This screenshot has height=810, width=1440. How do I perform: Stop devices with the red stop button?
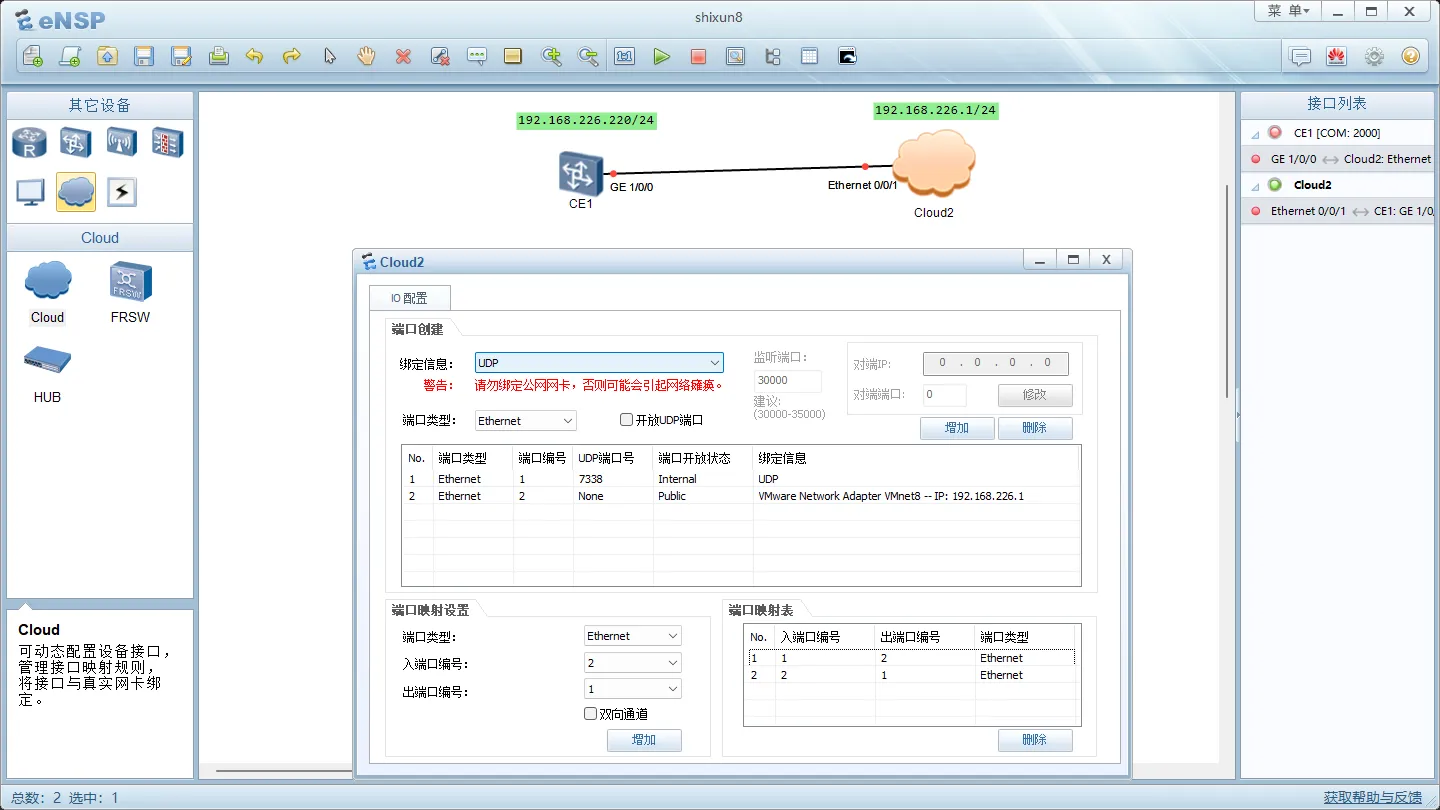click(698, 56)
